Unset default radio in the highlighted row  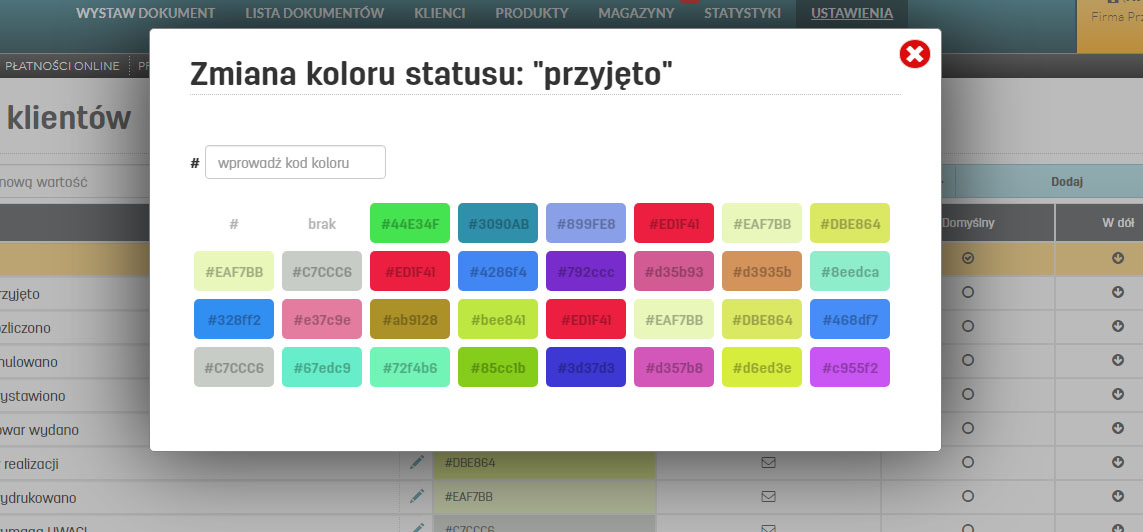[968, 258]
